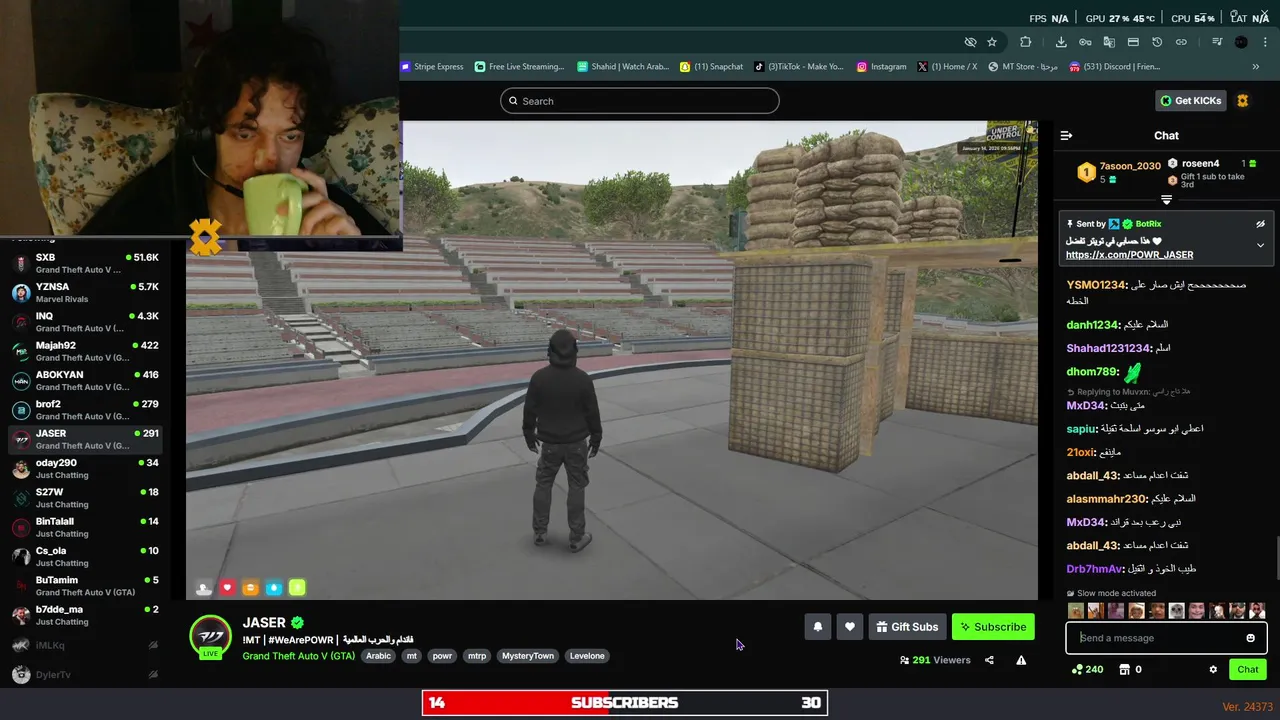Open the Shahid bookmark
This screenshot has width=1280, height=720.
[623, 67]
